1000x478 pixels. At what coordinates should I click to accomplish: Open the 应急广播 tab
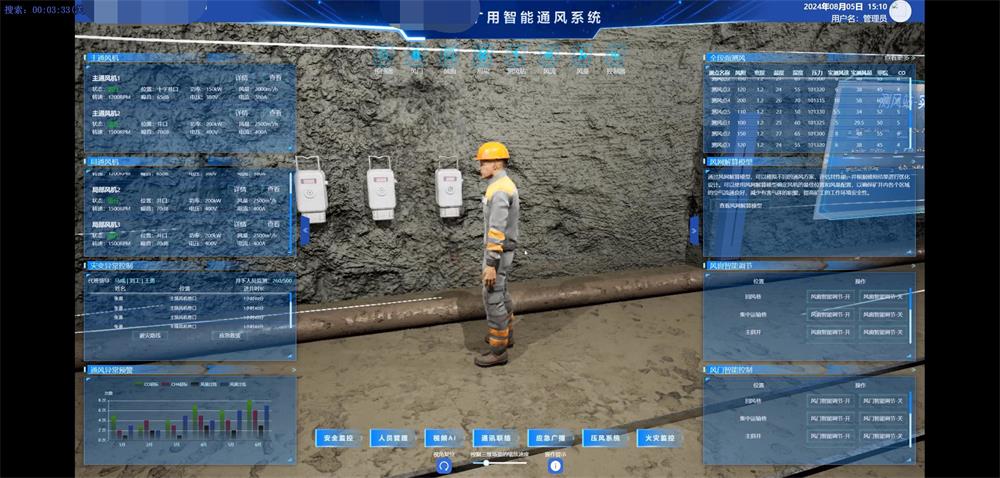pos(548,438)
